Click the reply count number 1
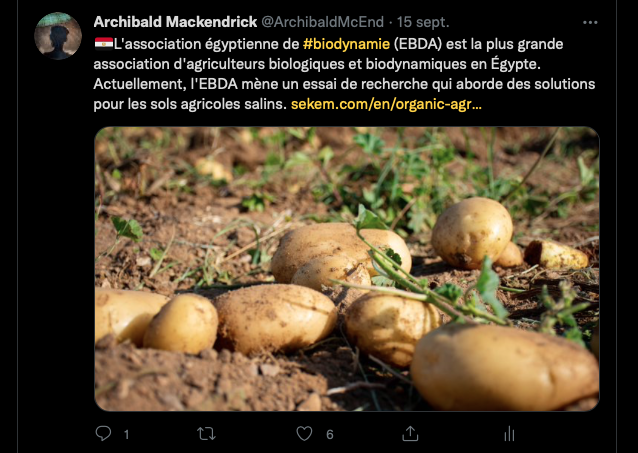 click(127, 435)
